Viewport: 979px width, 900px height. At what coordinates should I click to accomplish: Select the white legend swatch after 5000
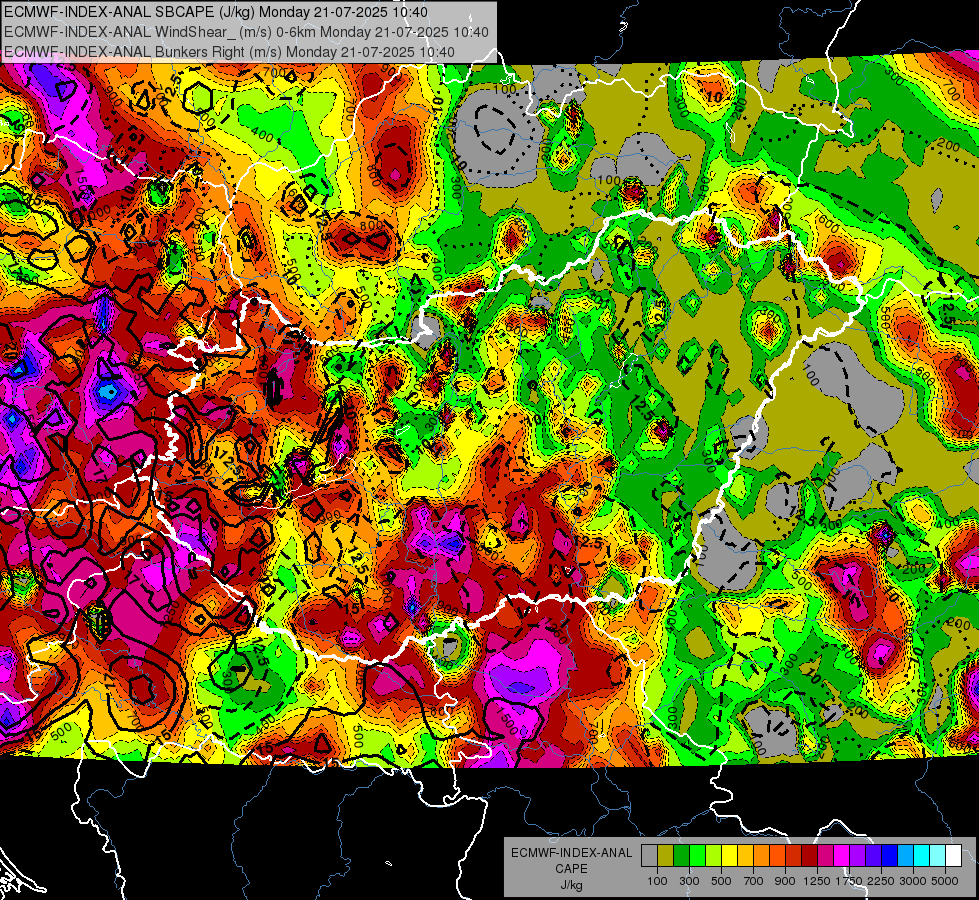[x=953, y=856]
